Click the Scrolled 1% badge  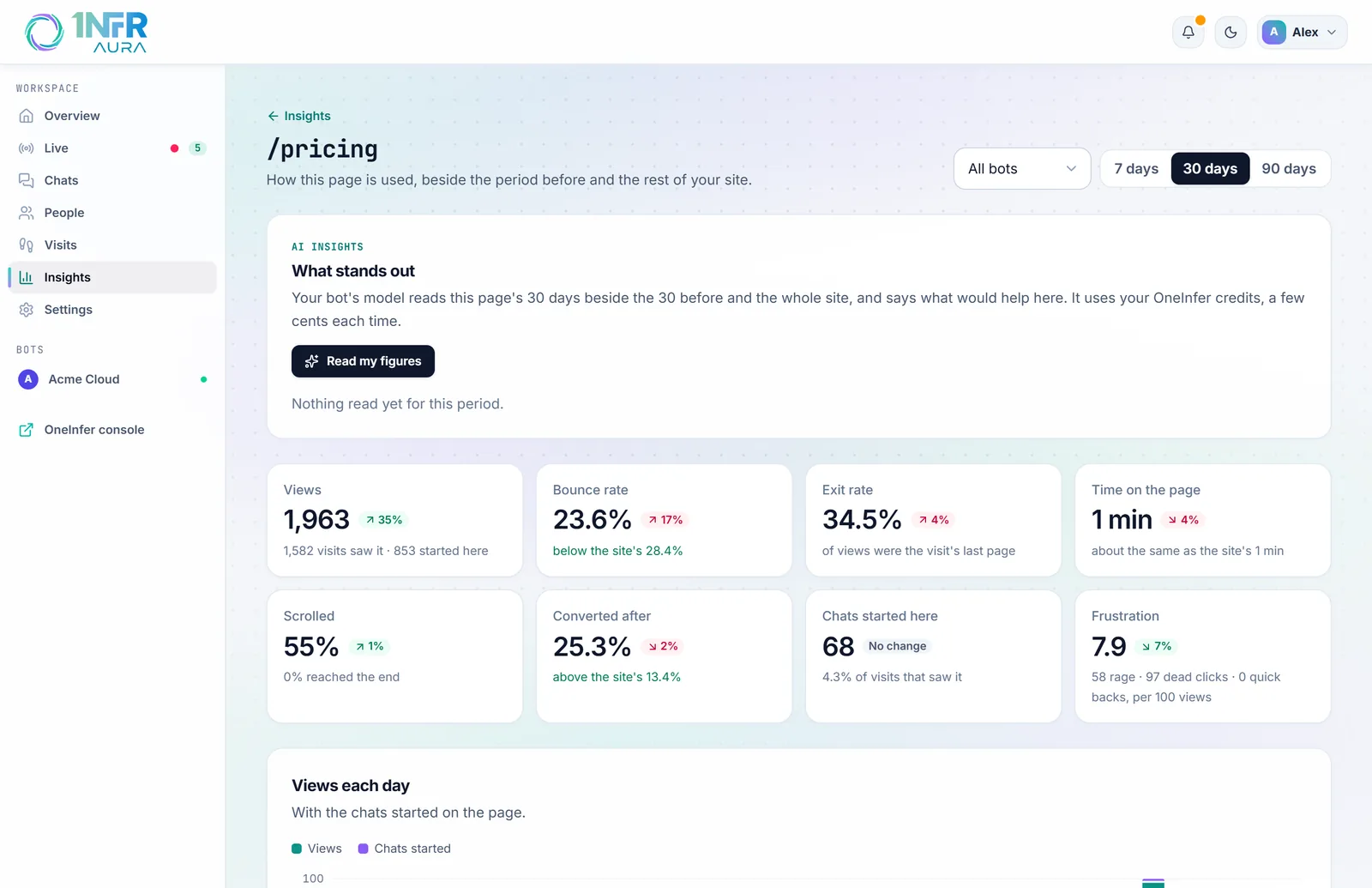pyautogui.click(x=370, y=646)
